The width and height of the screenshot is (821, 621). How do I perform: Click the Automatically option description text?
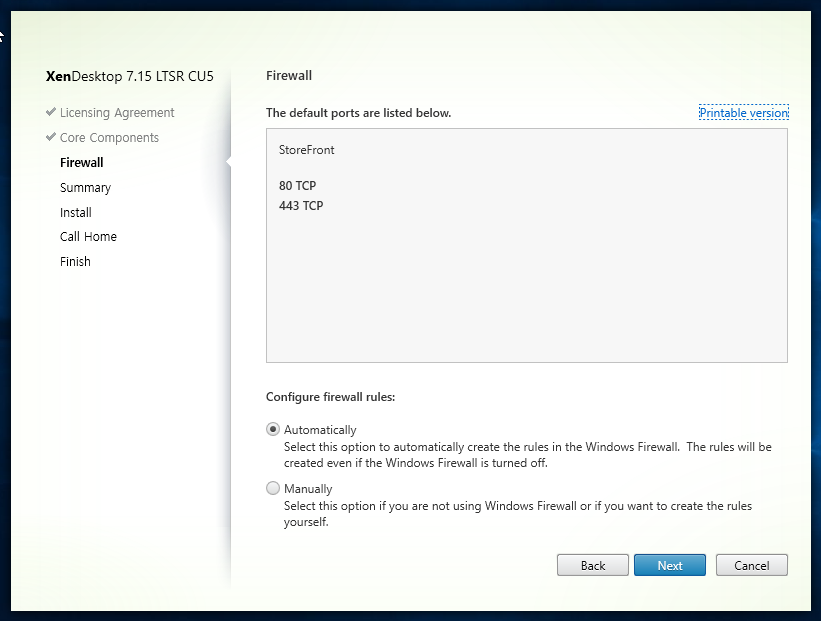[528, 454]
